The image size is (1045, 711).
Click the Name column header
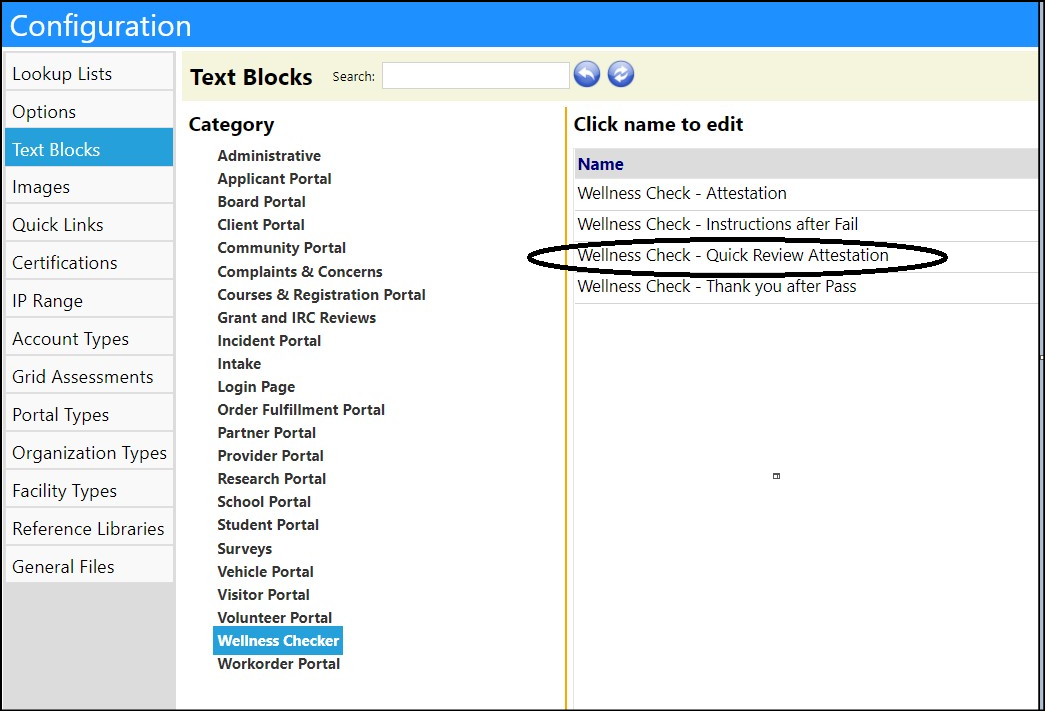coord(600,164)
